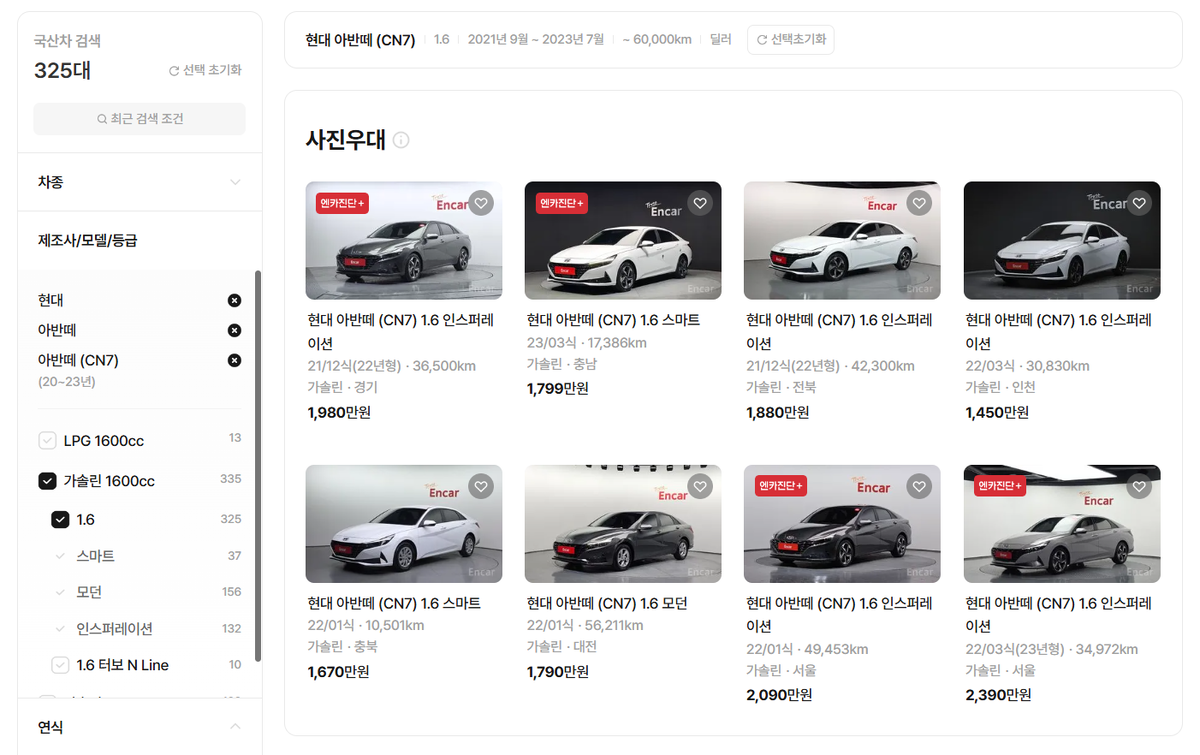Screen dimensions: 1200x755
Task: Reset selections in the sidebar with 선택 초기화
Action: click(x=205, y=70)
